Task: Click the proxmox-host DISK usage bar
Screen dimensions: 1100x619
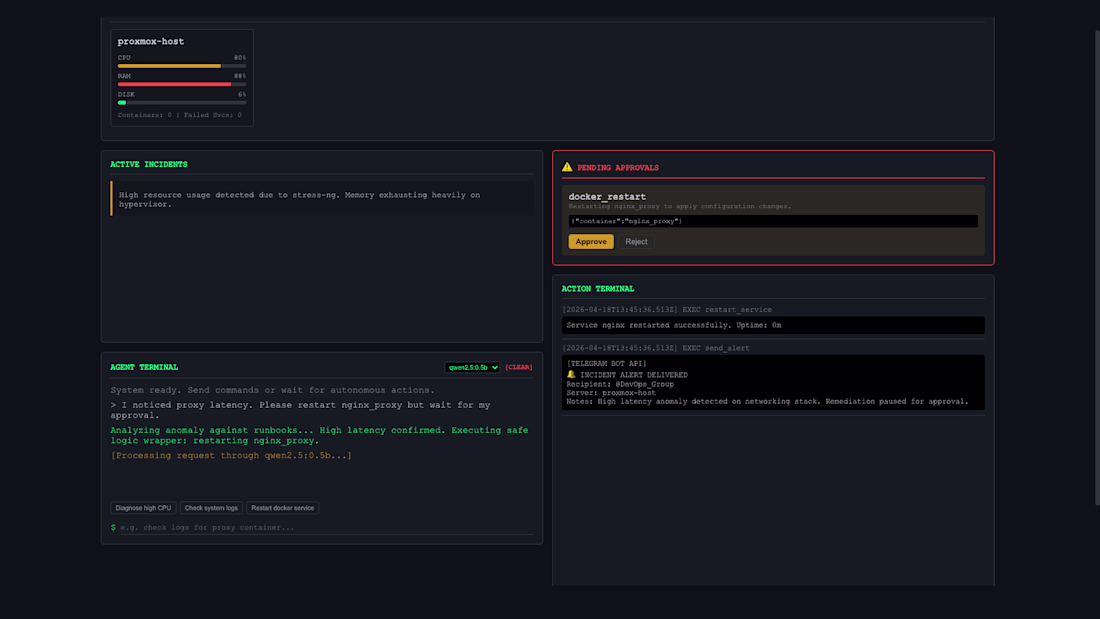Action: pyautogui.click(x=182, y=102)
